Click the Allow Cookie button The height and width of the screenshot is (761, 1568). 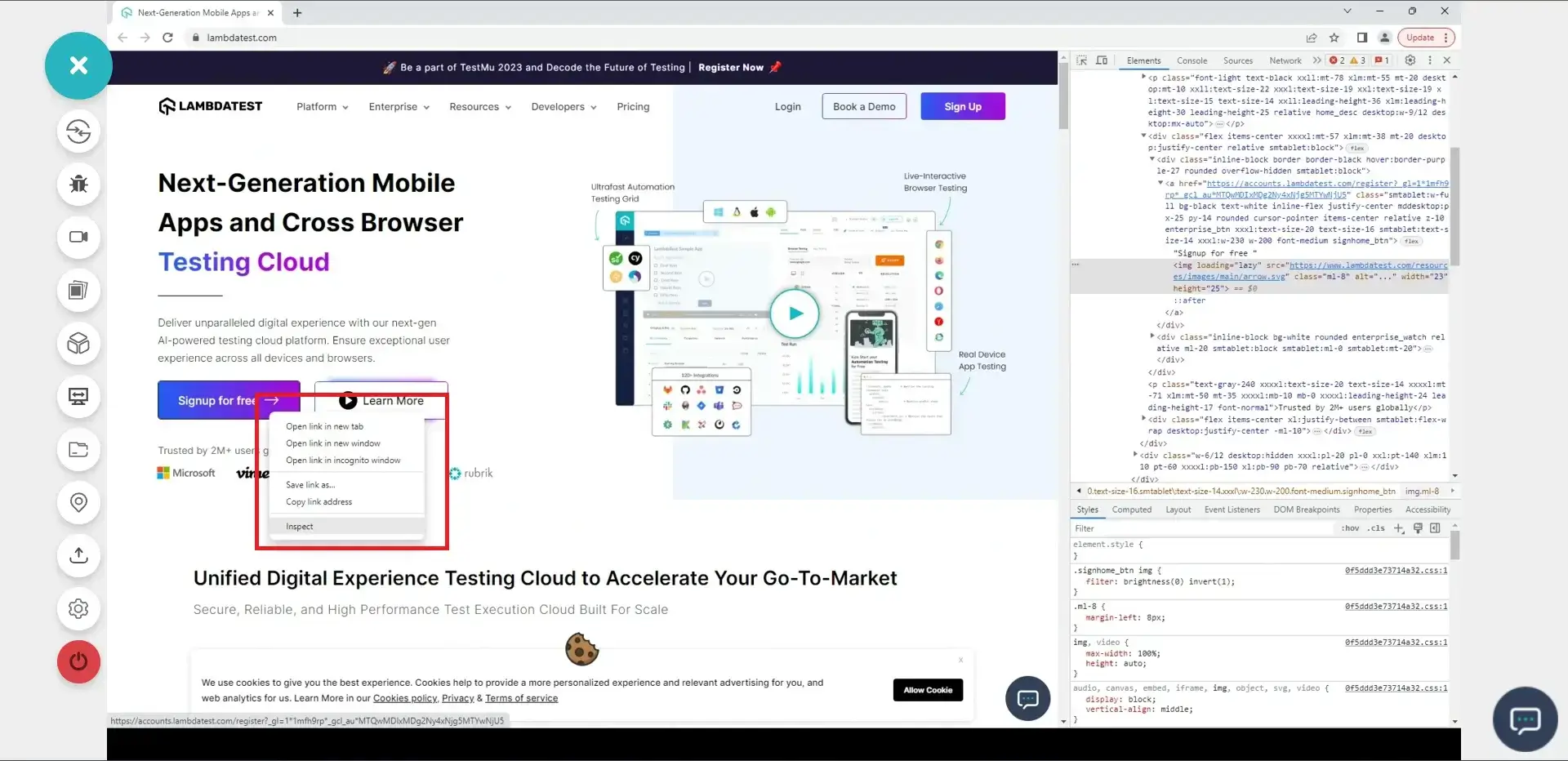928,690
